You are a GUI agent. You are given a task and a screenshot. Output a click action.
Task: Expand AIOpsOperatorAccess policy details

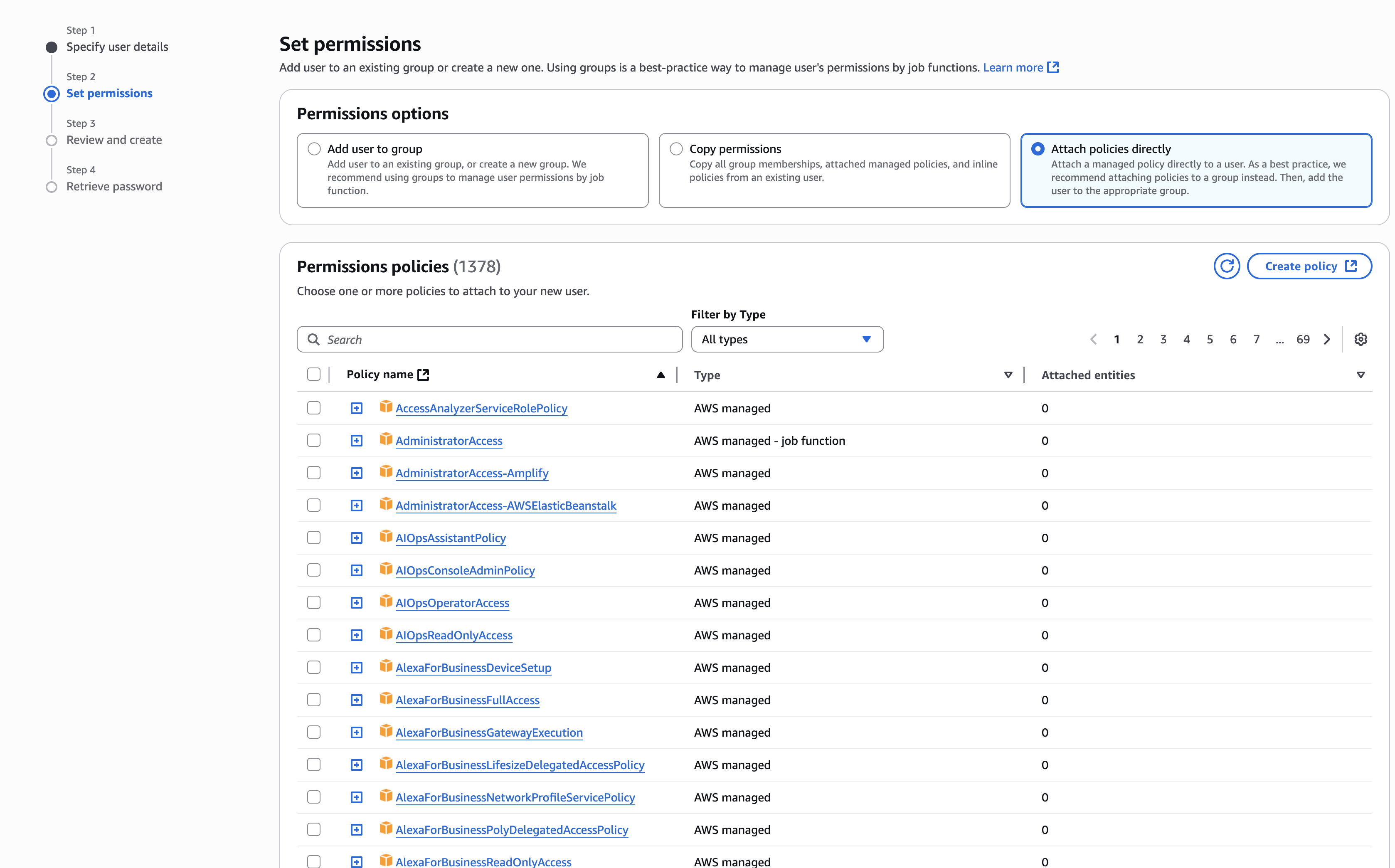point(356,603)
